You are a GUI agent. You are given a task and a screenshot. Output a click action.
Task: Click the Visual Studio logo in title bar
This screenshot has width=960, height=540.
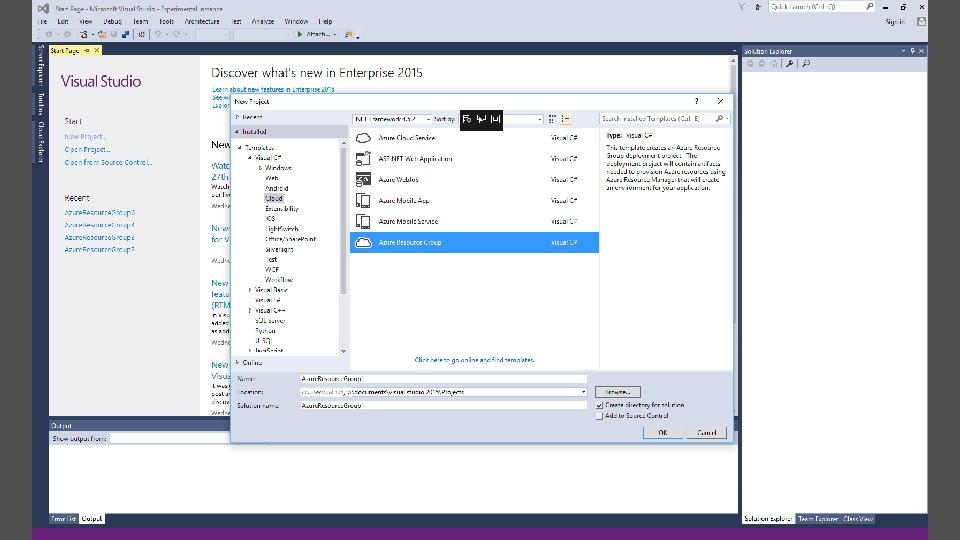point(43,9)
